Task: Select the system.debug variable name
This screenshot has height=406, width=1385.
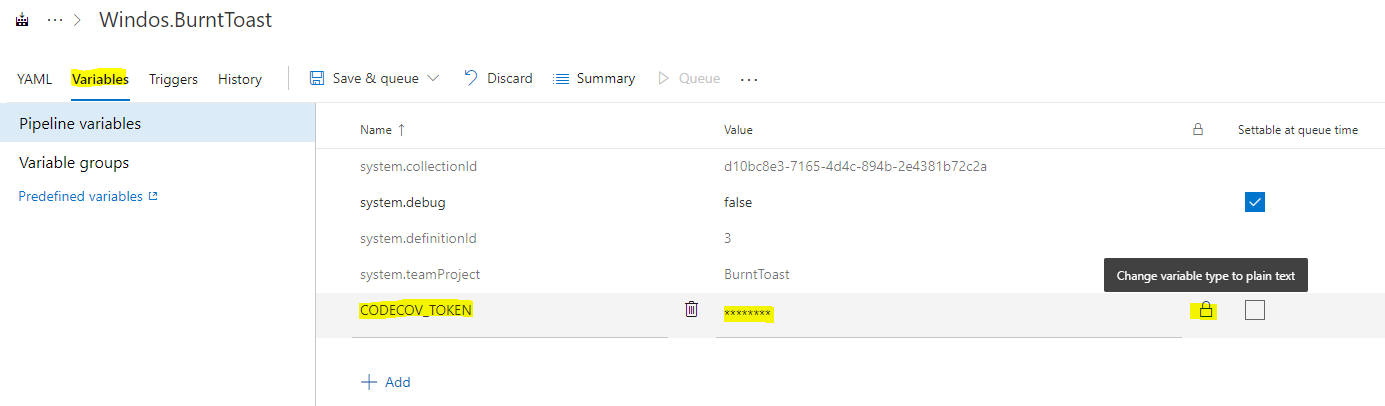Action: tap(403, 202)
